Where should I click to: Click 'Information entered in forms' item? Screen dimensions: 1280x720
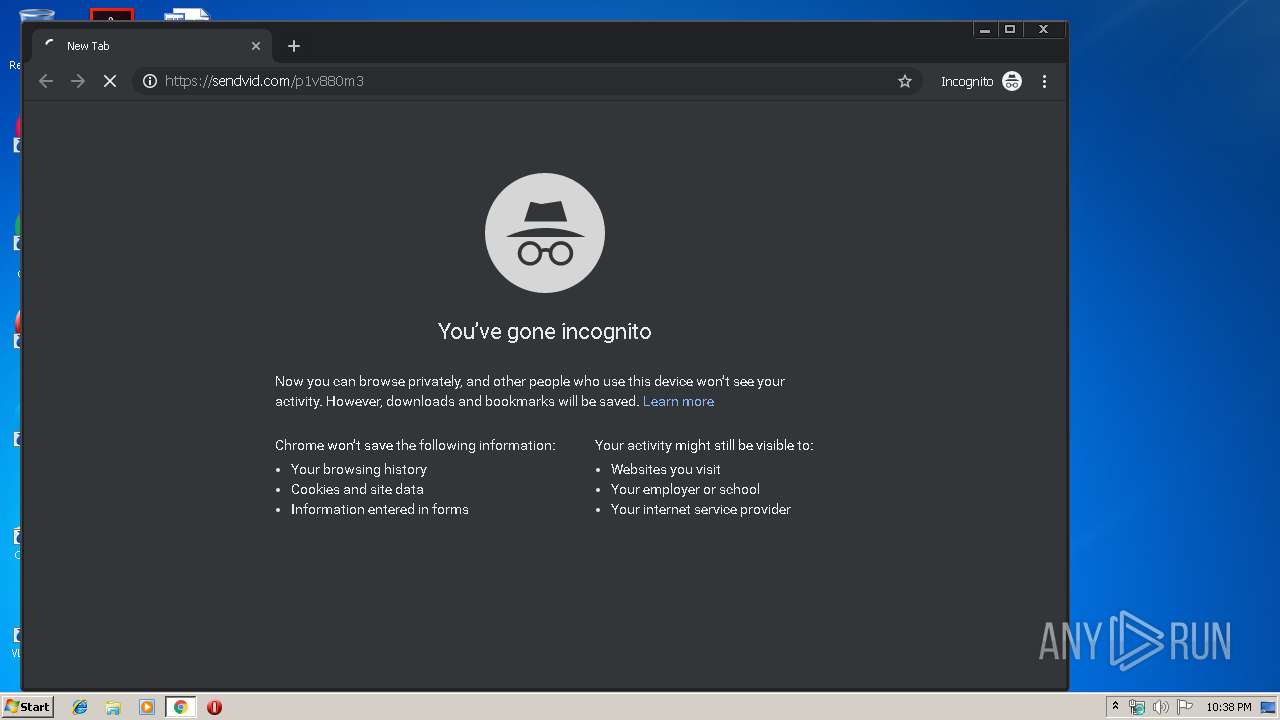[x=380, y=509]
